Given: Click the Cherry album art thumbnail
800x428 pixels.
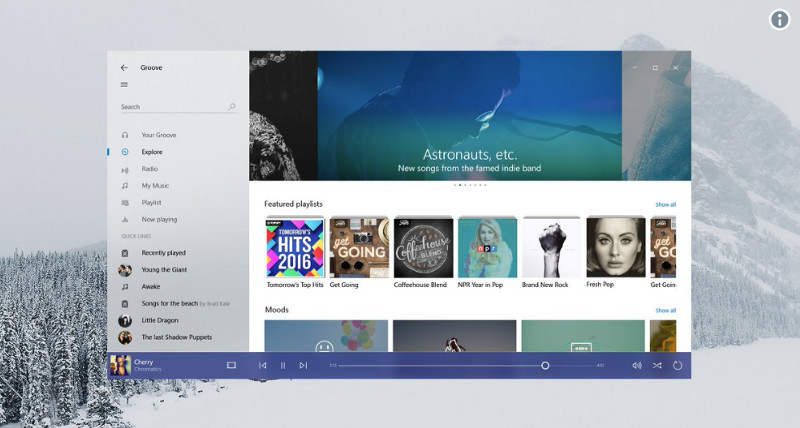Looking at the screenshot, I should click(120, 365).
